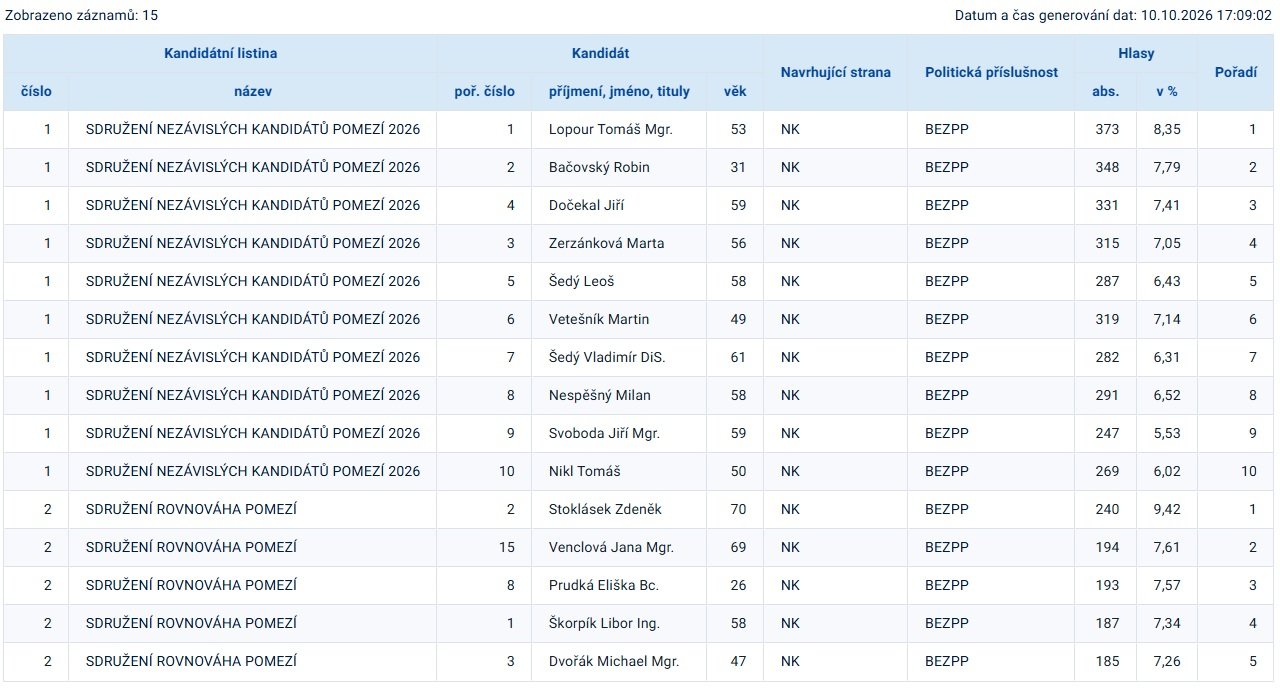Click the 'Kandidátní listina' column group header
Viewport: 1280px width, 688px height.
pos(220,53)
